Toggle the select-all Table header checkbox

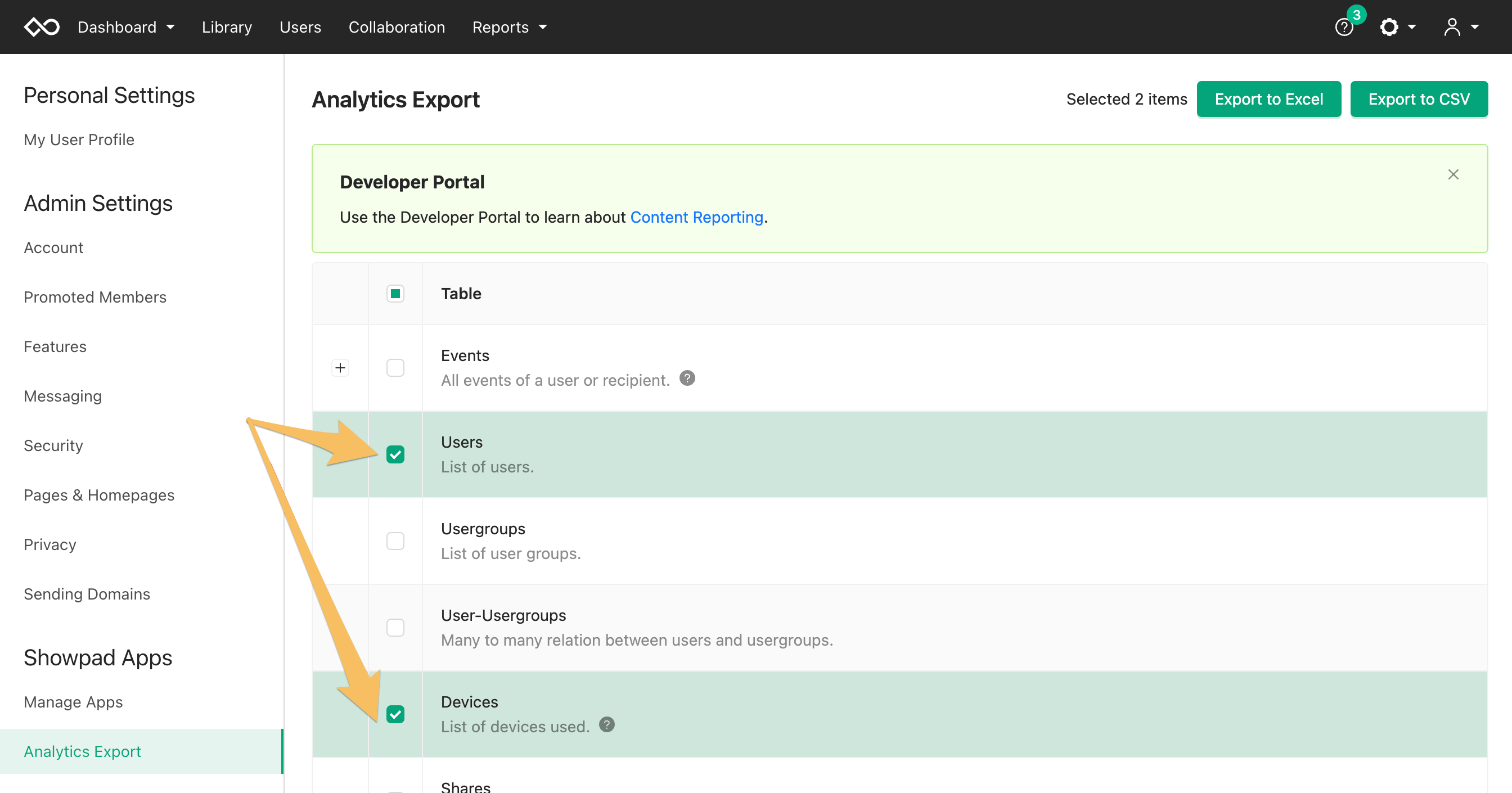point(395,294)
